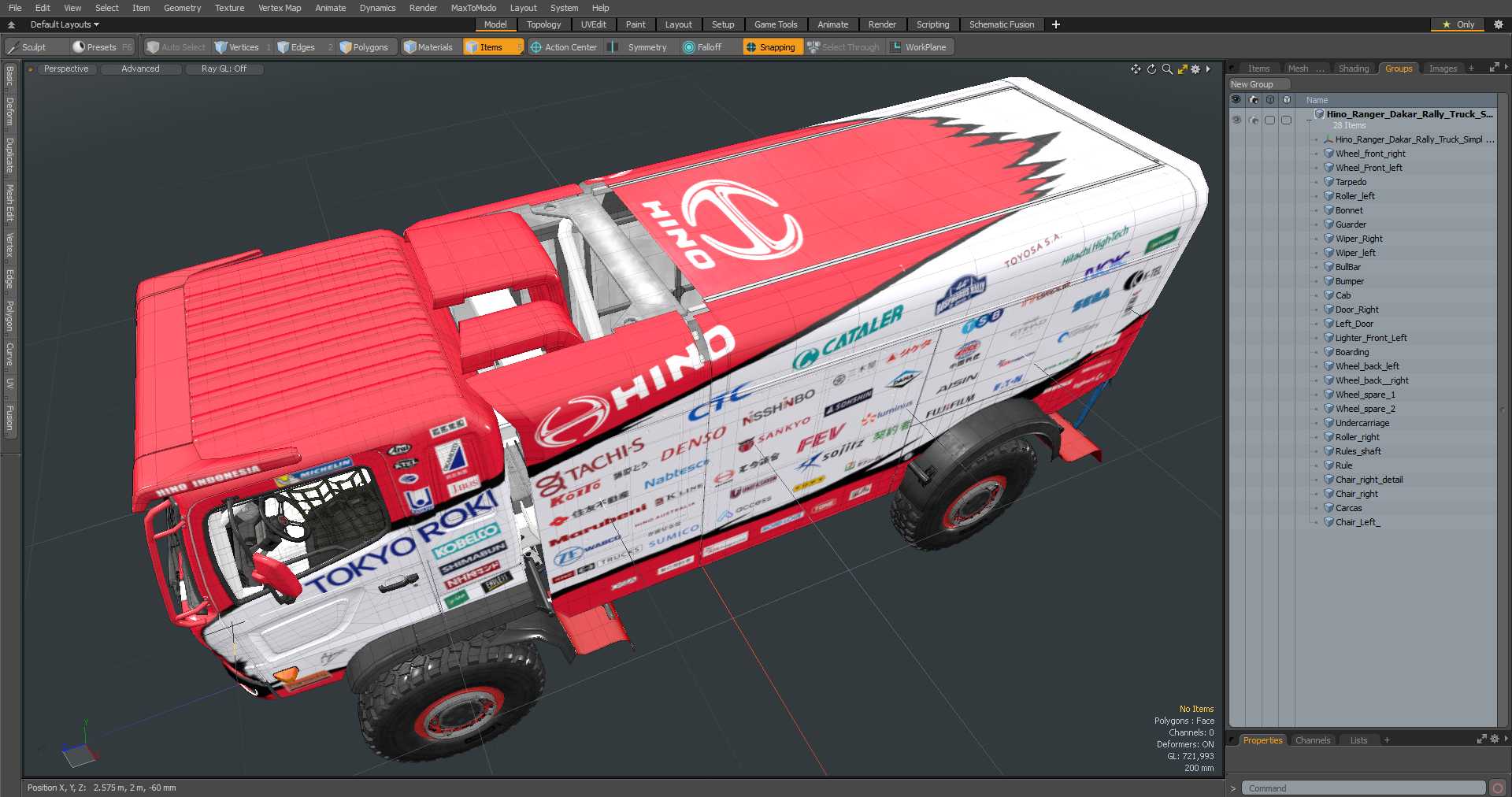This screenshot has height=797, width=1512.
Task: Toggle Select Through mode
Action: [x=843, y=47]
